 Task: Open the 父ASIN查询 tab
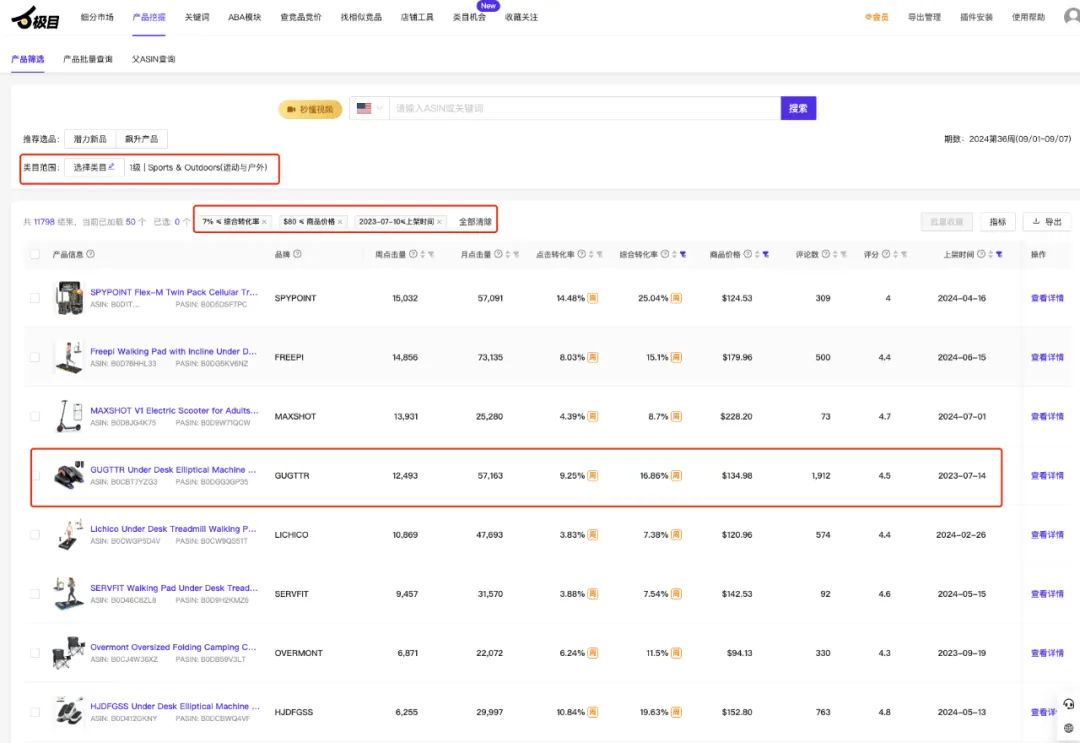pos(154,59)
